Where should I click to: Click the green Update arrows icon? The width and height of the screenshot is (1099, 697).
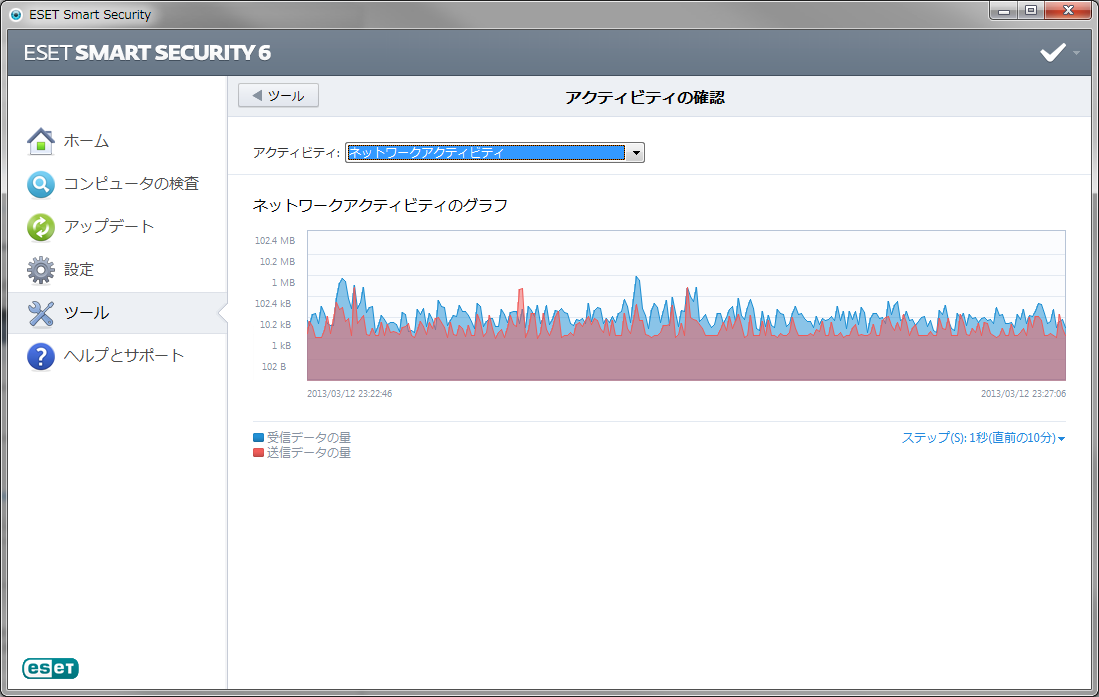41,227
